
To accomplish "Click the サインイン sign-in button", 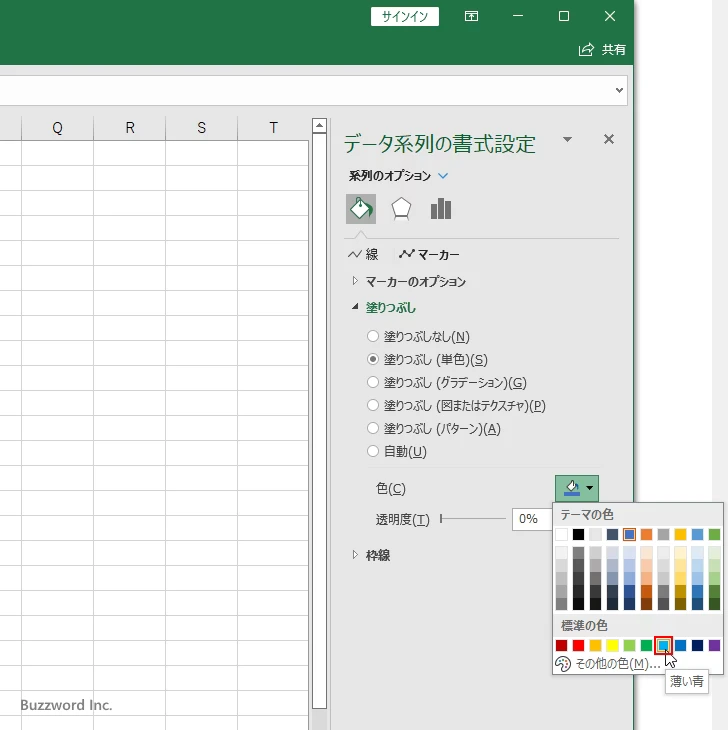I will (404, 16).
